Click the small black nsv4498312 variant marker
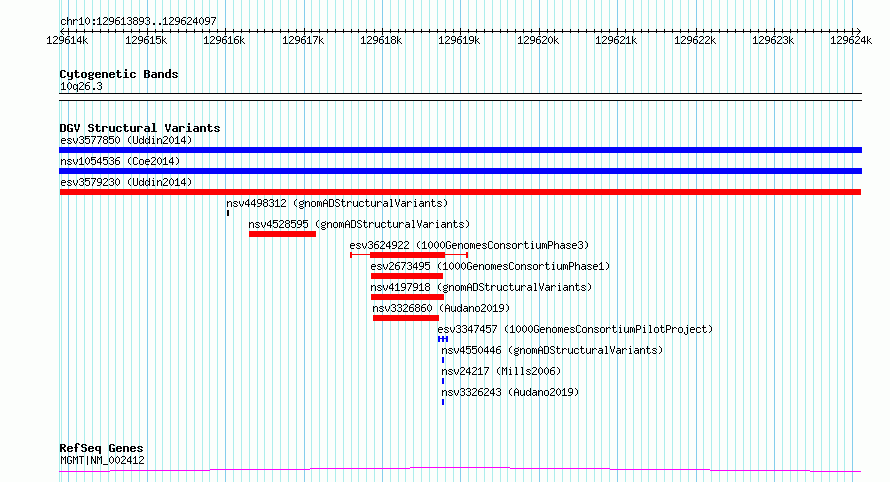 coord(228,213)
